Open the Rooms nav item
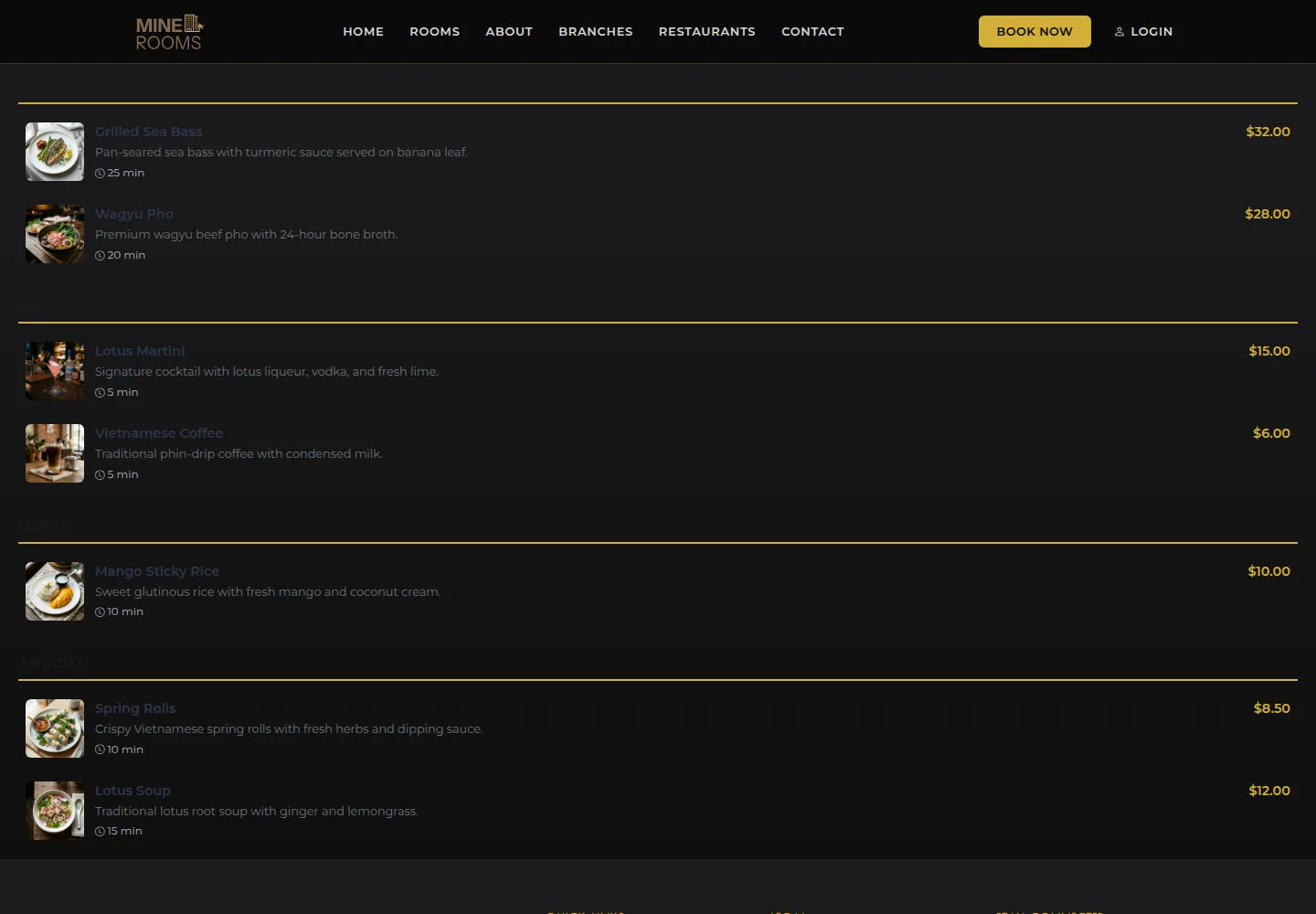Image resolution: width=1316 pixels, height=914 pixels. click(434, 31)
